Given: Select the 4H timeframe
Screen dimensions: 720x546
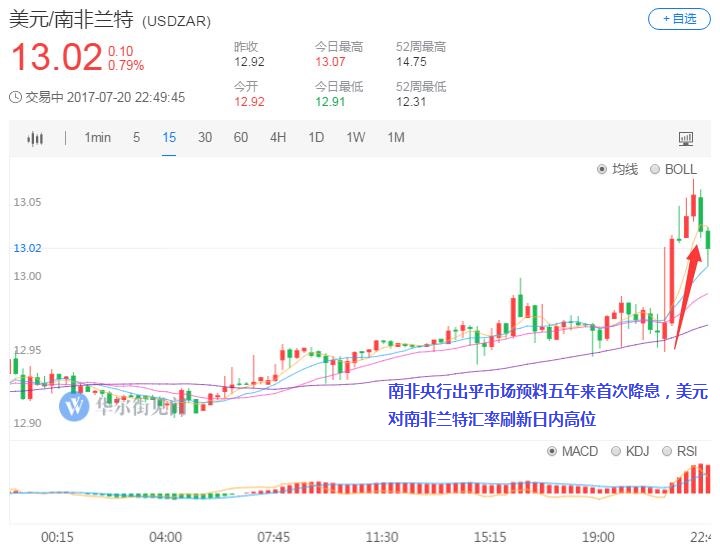Looking at the screenshot, I should 278,138.
